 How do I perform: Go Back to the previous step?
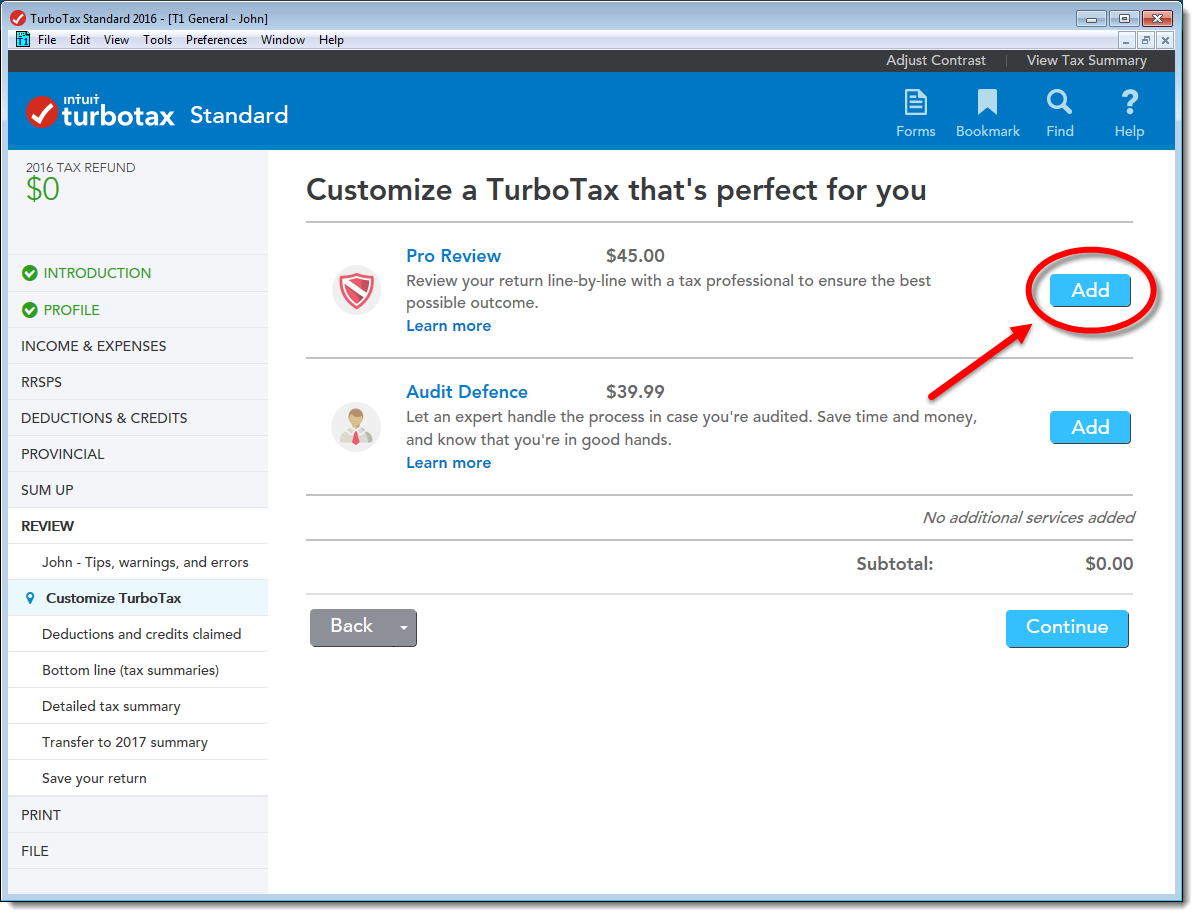click(x=352, y=628)
